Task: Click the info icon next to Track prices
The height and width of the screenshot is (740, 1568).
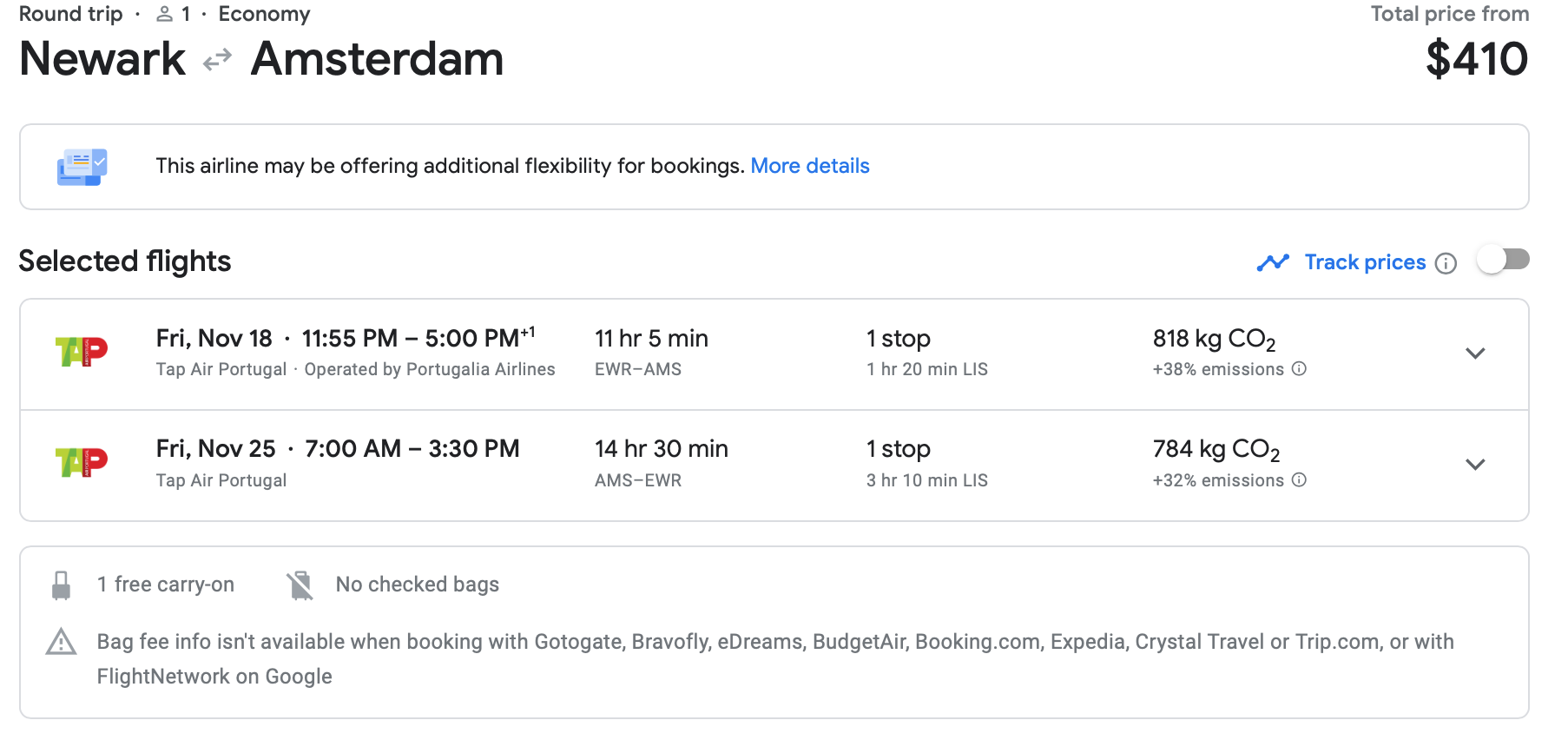Action: 1446,263
